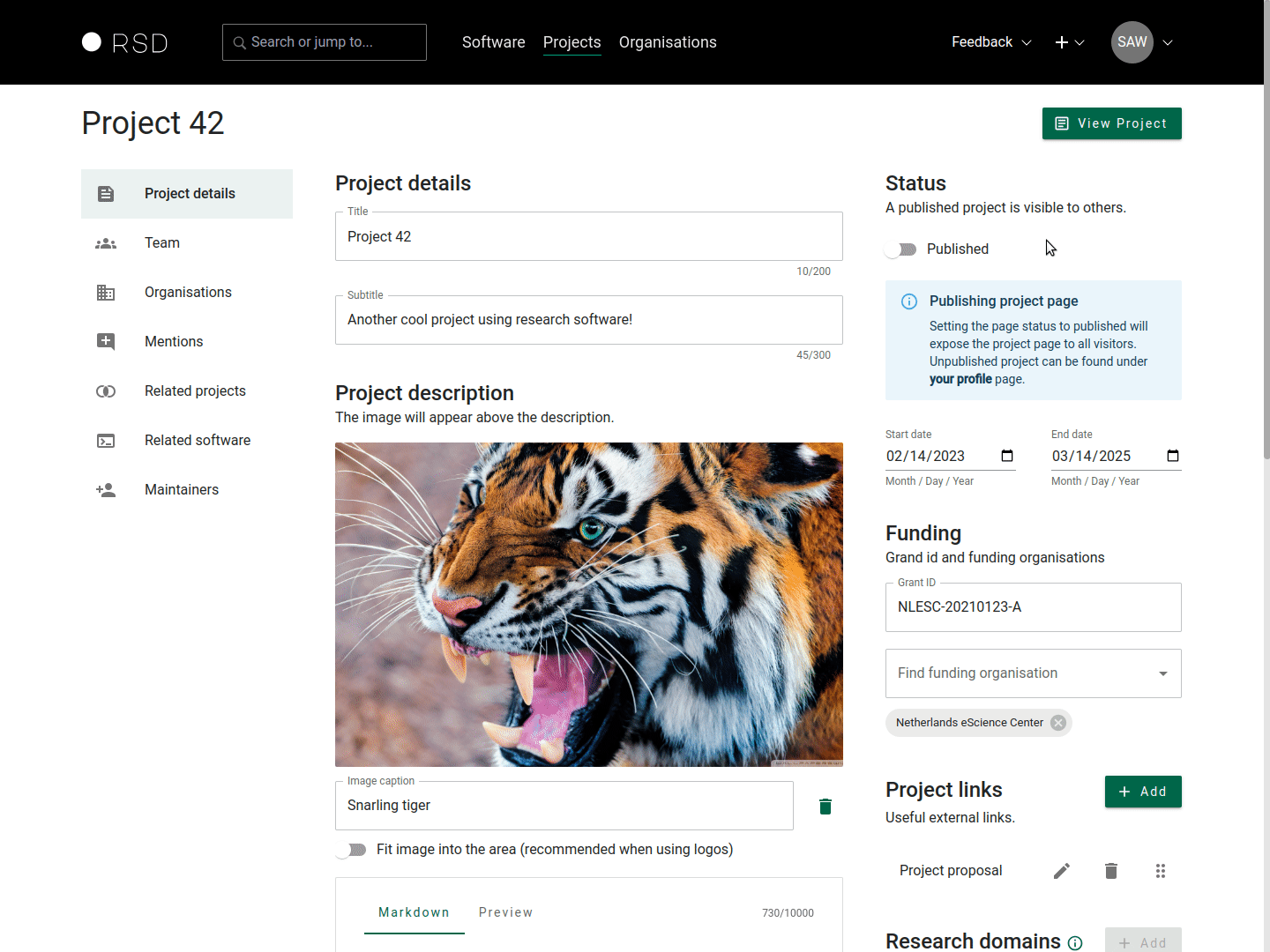Open the SAW user avatar menu
This screenshot has height=952, width=1270.
(x=1132, y=42)
